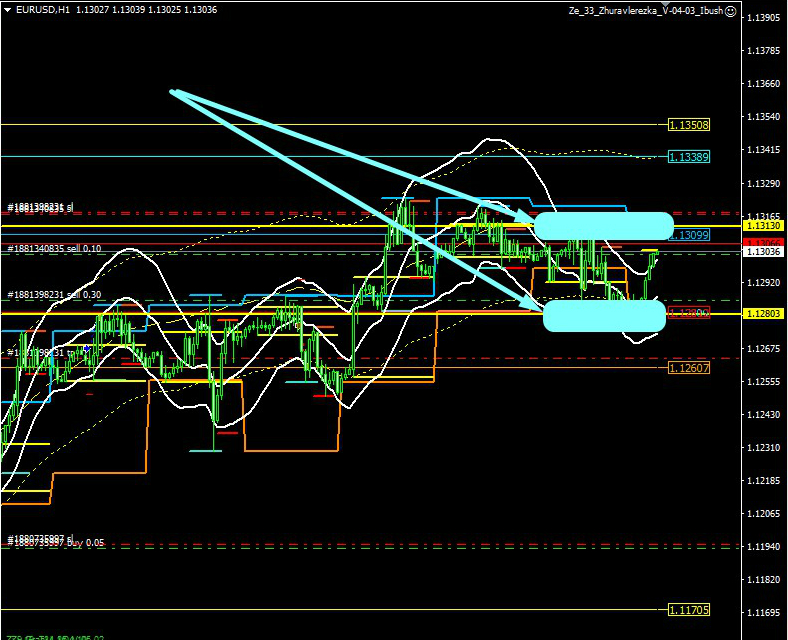Image resolution: width=788 pixels, height=640 pixels.
Task: Click the gray chart shift triangle marker
Action: 665,5
